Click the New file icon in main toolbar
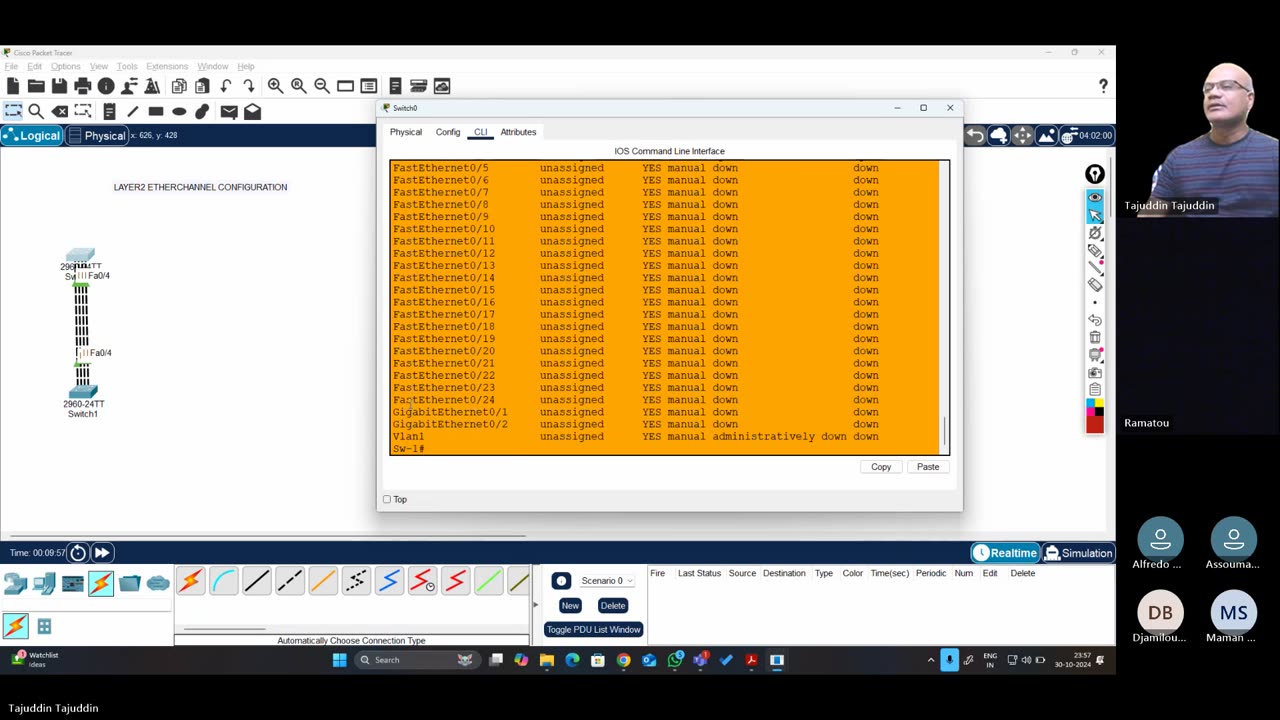This screenshot has height=720, width=1280. point(13,86)
